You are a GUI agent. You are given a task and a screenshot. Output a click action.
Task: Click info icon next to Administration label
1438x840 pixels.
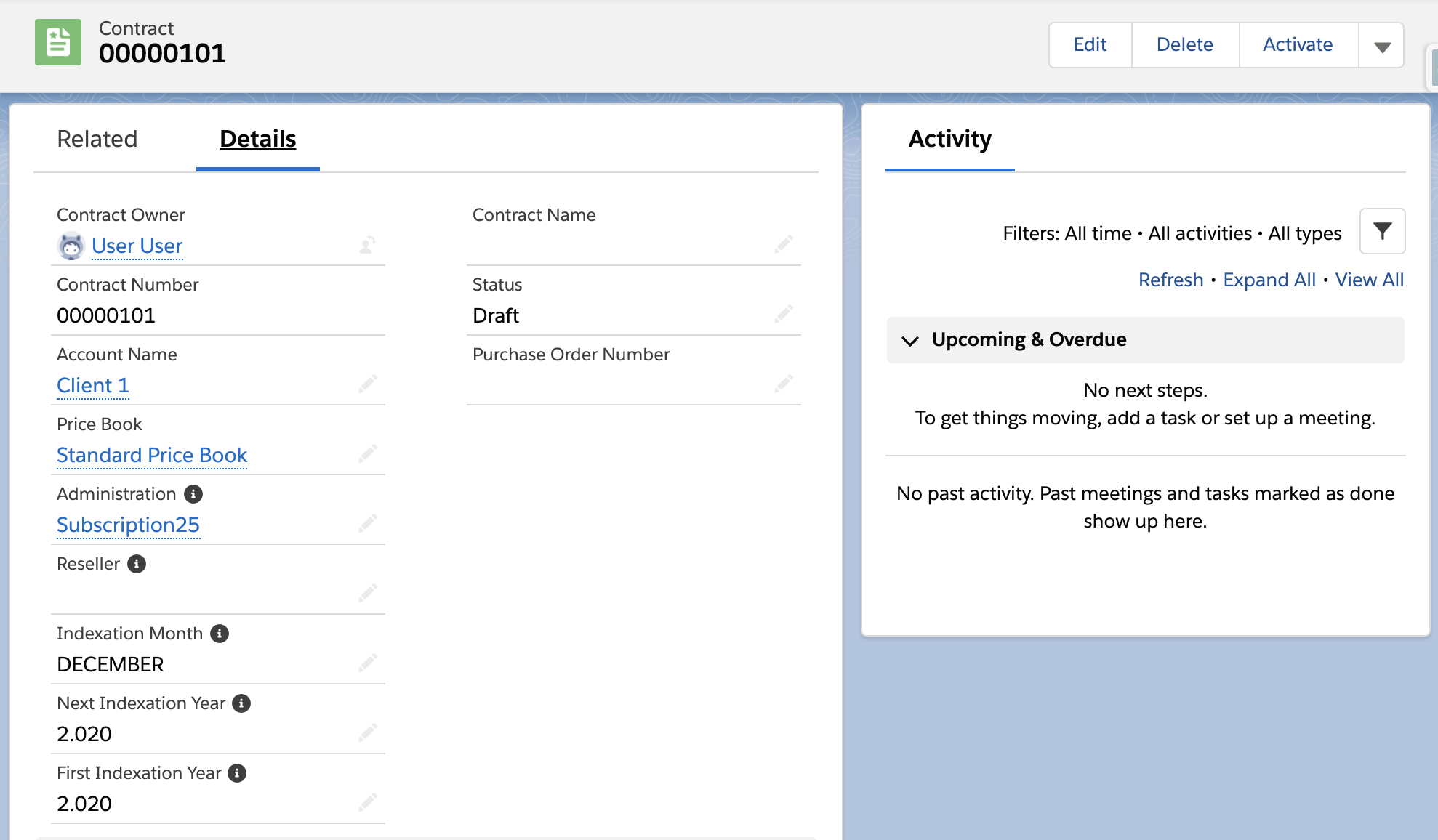(x=193, y=494)
